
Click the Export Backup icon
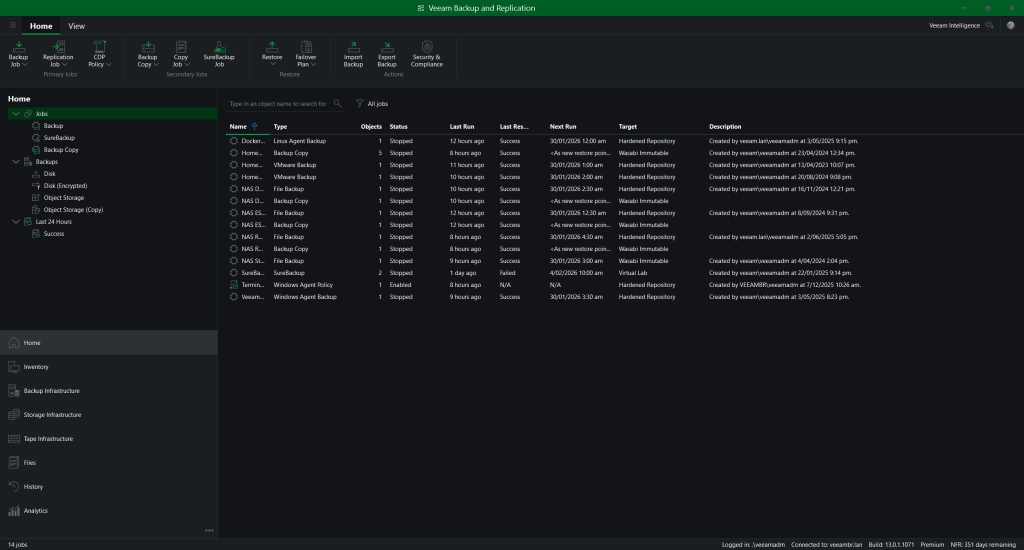tap(387, 48)
